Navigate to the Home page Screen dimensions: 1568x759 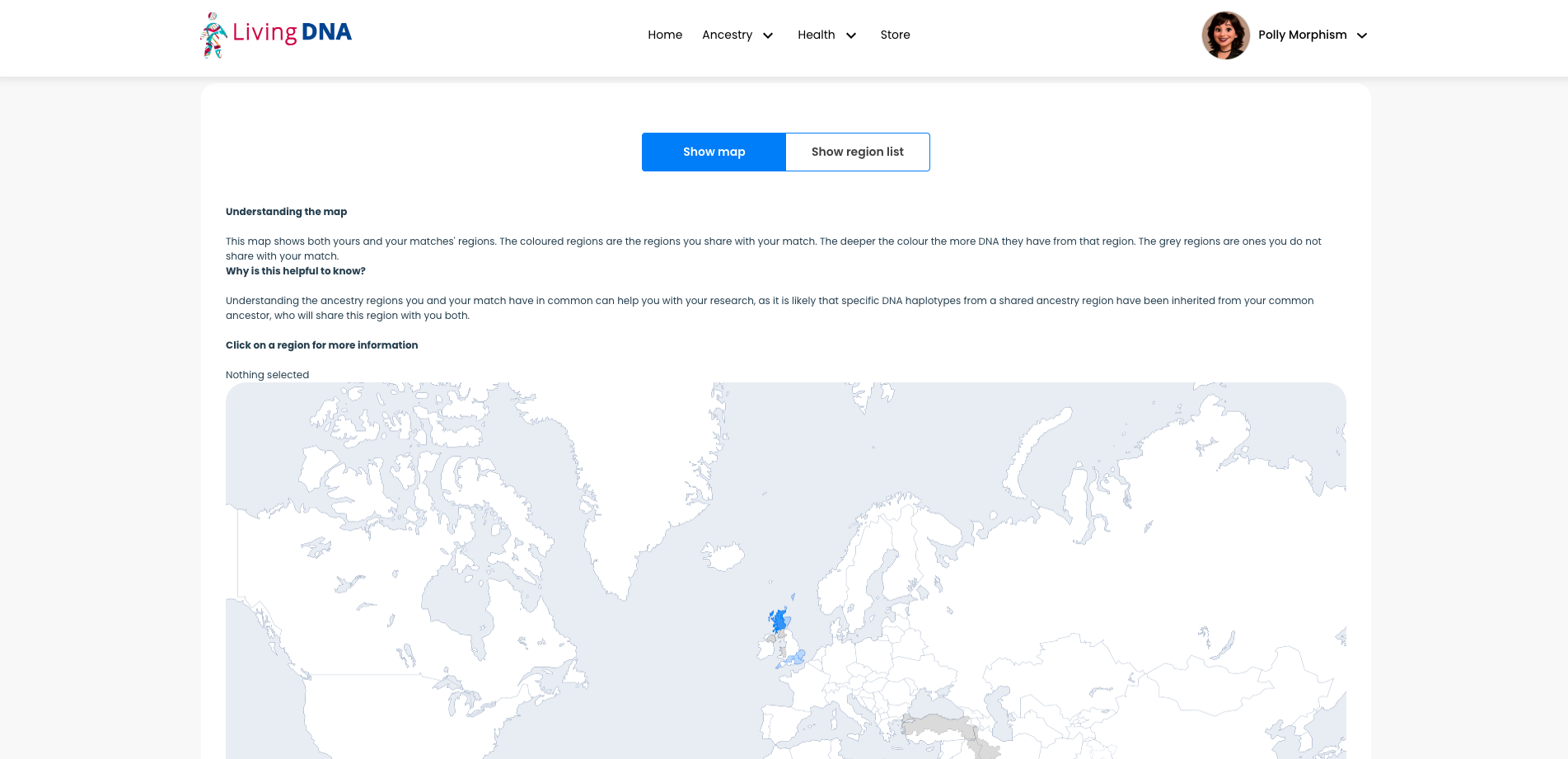click(665, 35)
